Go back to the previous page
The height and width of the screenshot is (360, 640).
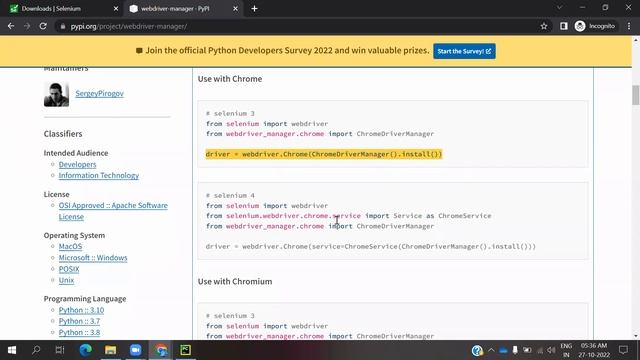(x=11, y=26)
